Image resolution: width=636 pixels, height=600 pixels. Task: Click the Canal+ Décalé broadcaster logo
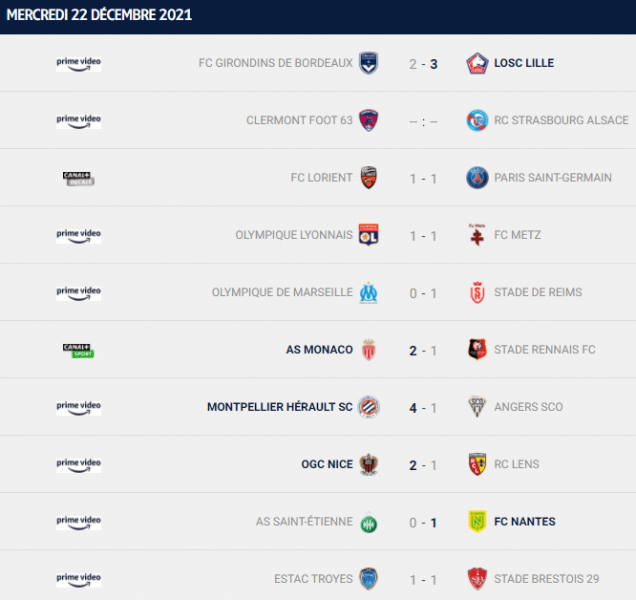pyautogui.click(x=78, y=178)
